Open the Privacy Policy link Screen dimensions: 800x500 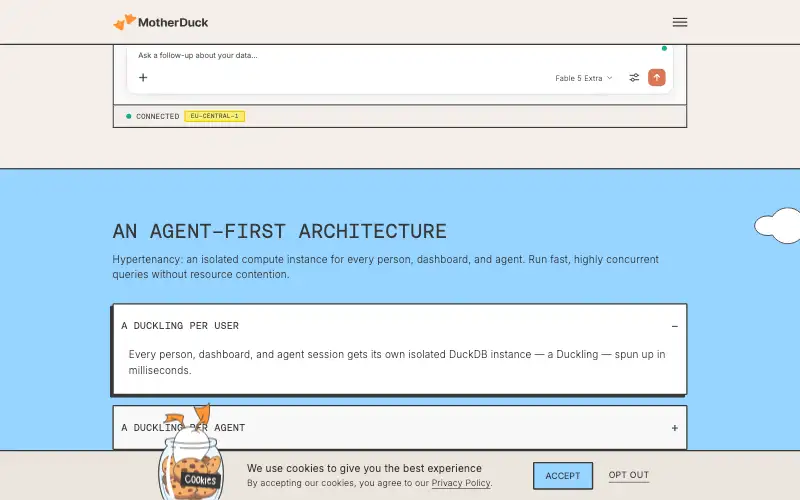pyautogui.click(x=461, y=483)
